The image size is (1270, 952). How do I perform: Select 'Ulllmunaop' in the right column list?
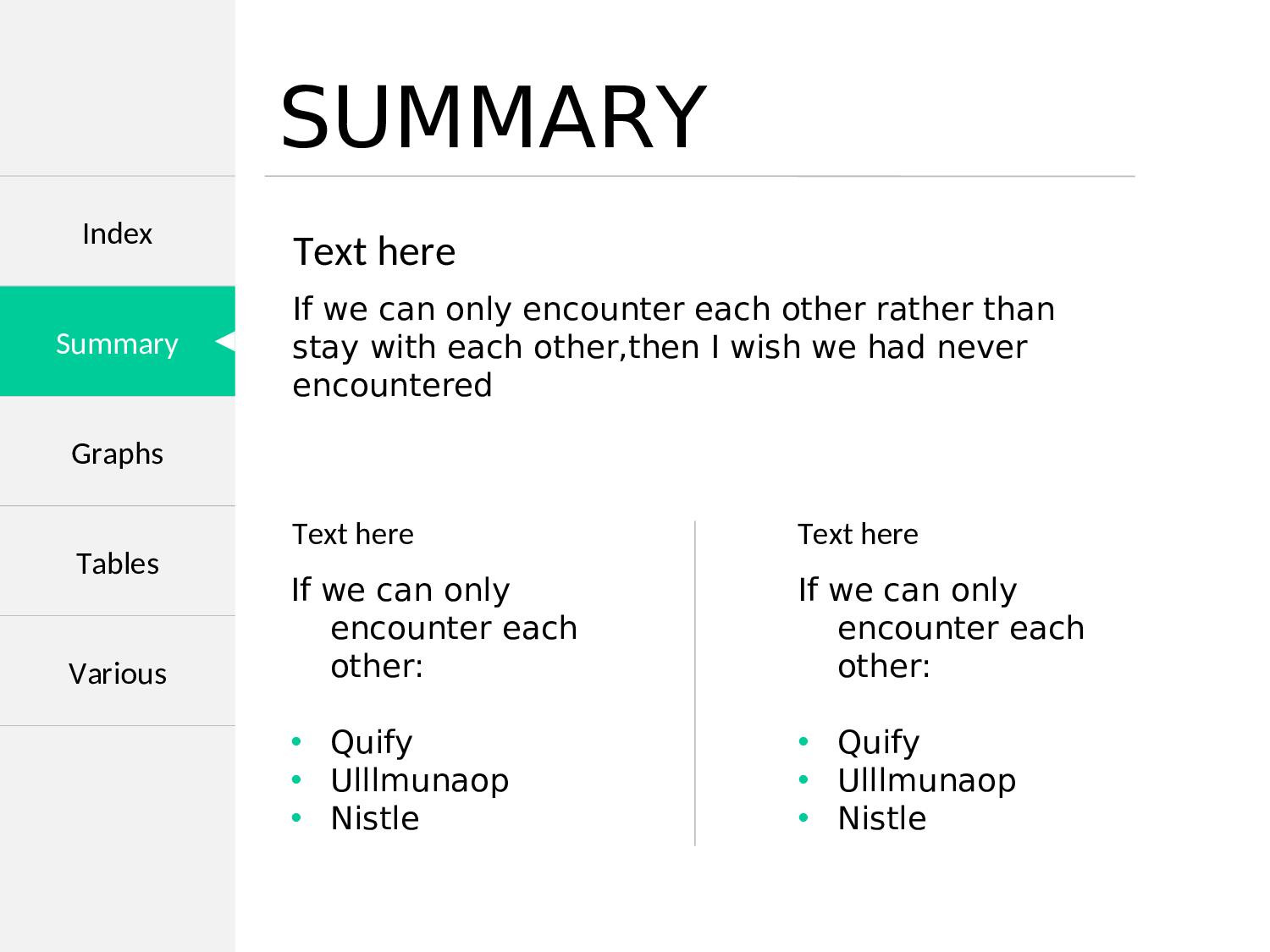coord(926,780)
